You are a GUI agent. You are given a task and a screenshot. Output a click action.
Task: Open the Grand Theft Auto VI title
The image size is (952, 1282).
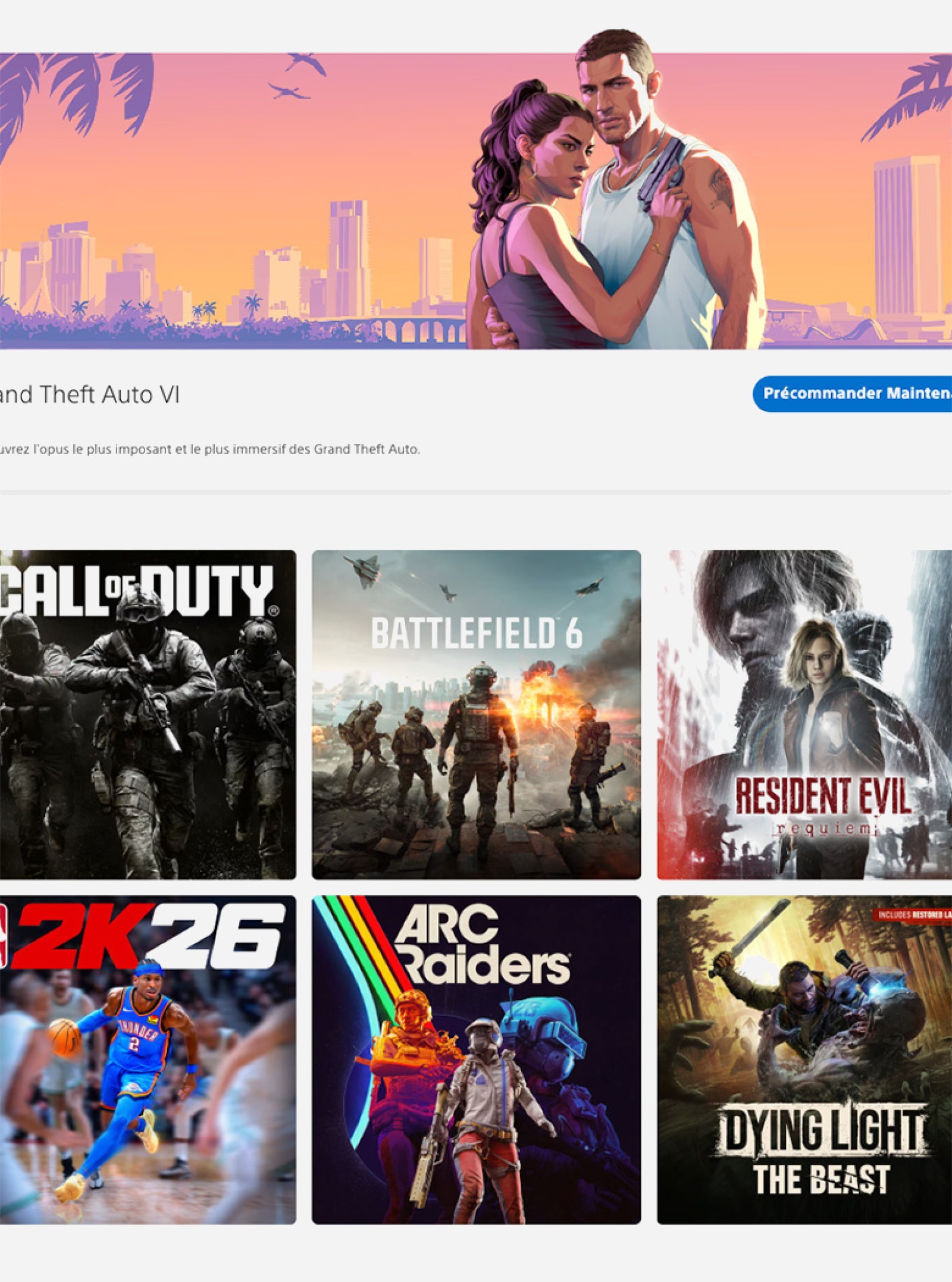click(89, 394)
